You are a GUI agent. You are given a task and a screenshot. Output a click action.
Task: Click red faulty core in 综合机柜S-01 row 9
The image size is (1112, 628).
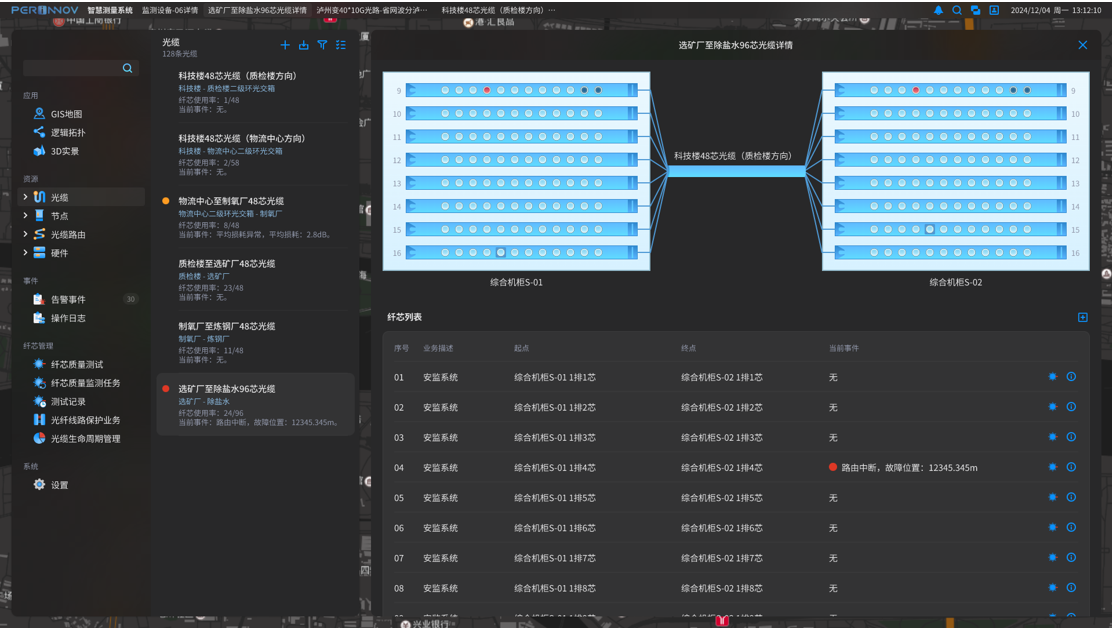[x=486, y=90]
